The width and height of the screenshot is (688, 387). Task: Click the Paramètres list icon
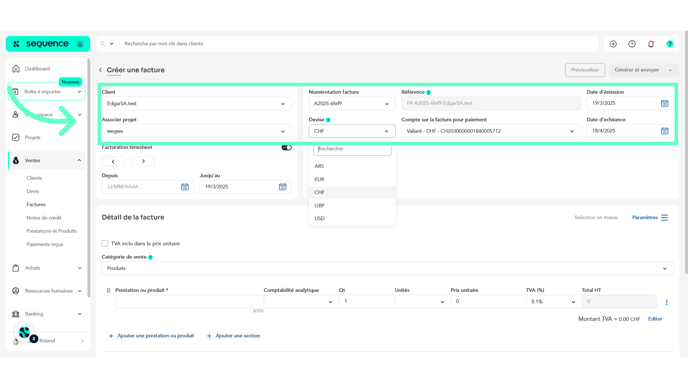[665, 218]
